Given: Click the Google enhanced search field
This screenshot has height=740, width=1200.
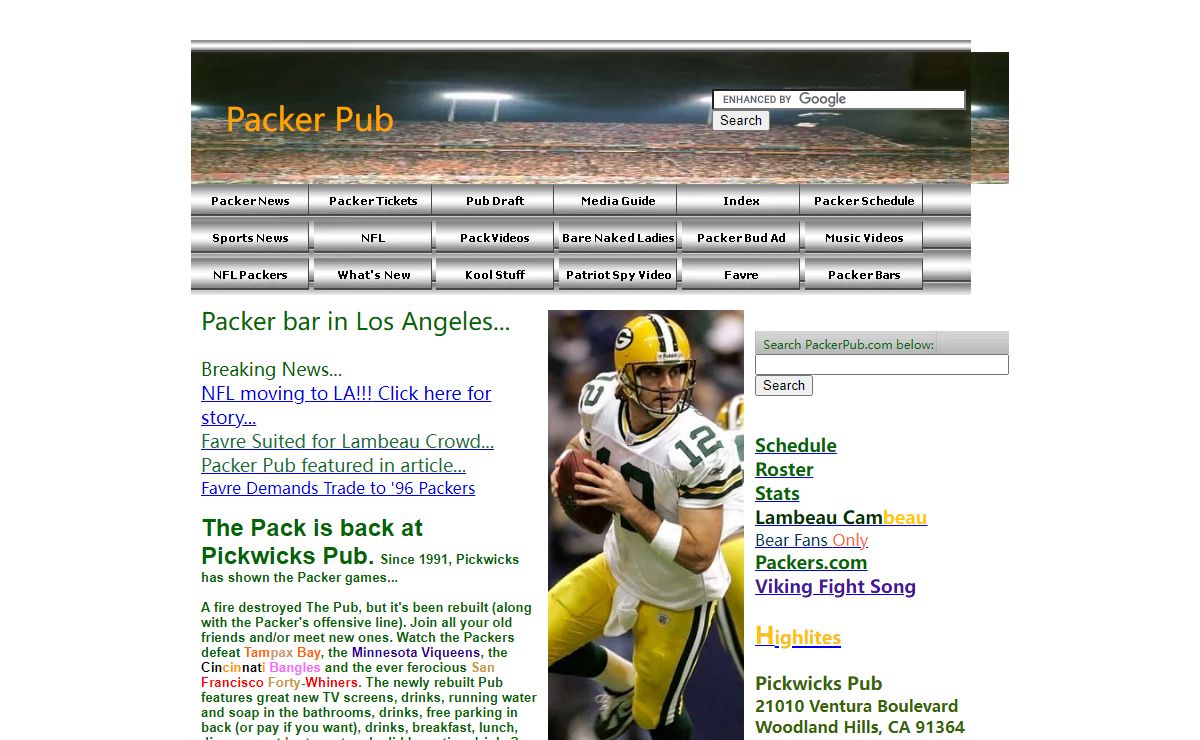Looking at the screenshot, I should coord(839,99).
